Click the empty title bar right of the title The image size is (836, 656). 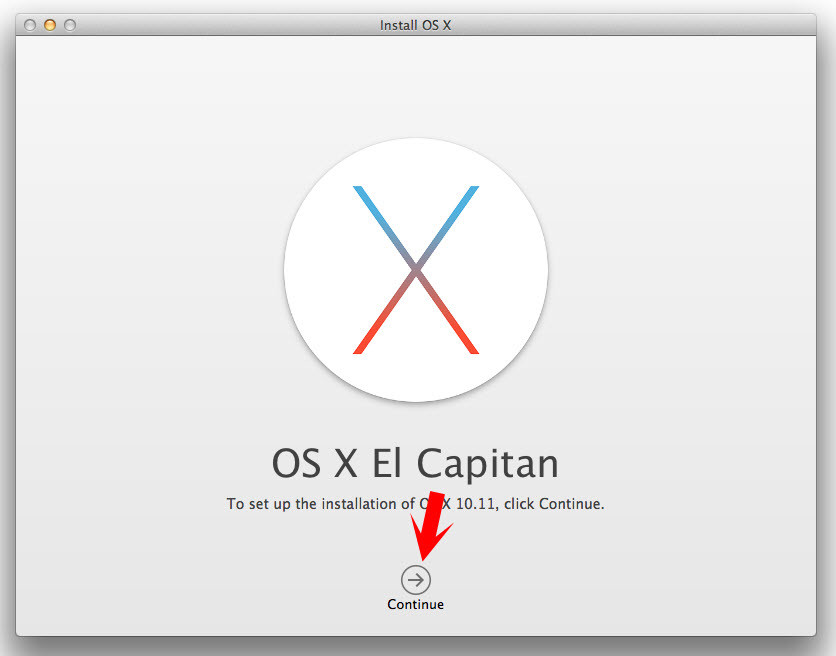click(640, 25)
